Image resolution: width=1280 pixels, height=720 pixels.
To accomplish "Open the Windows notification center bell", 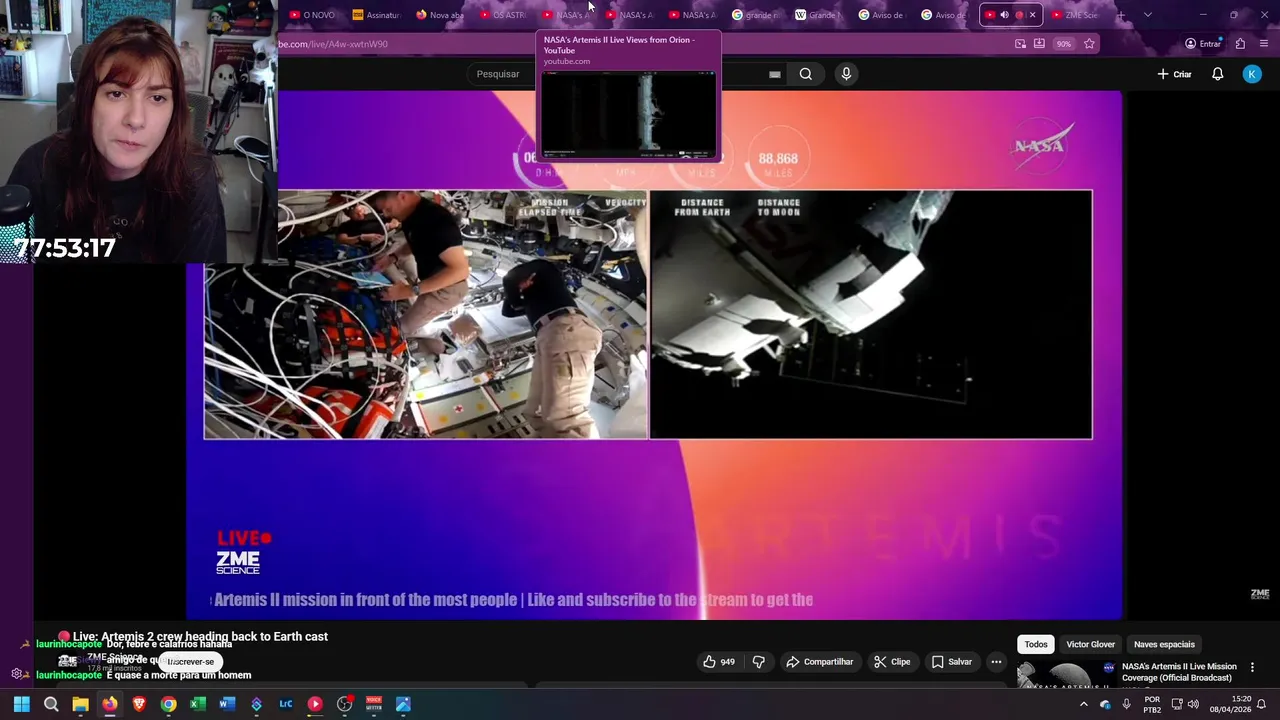I will coord(1262,704).
